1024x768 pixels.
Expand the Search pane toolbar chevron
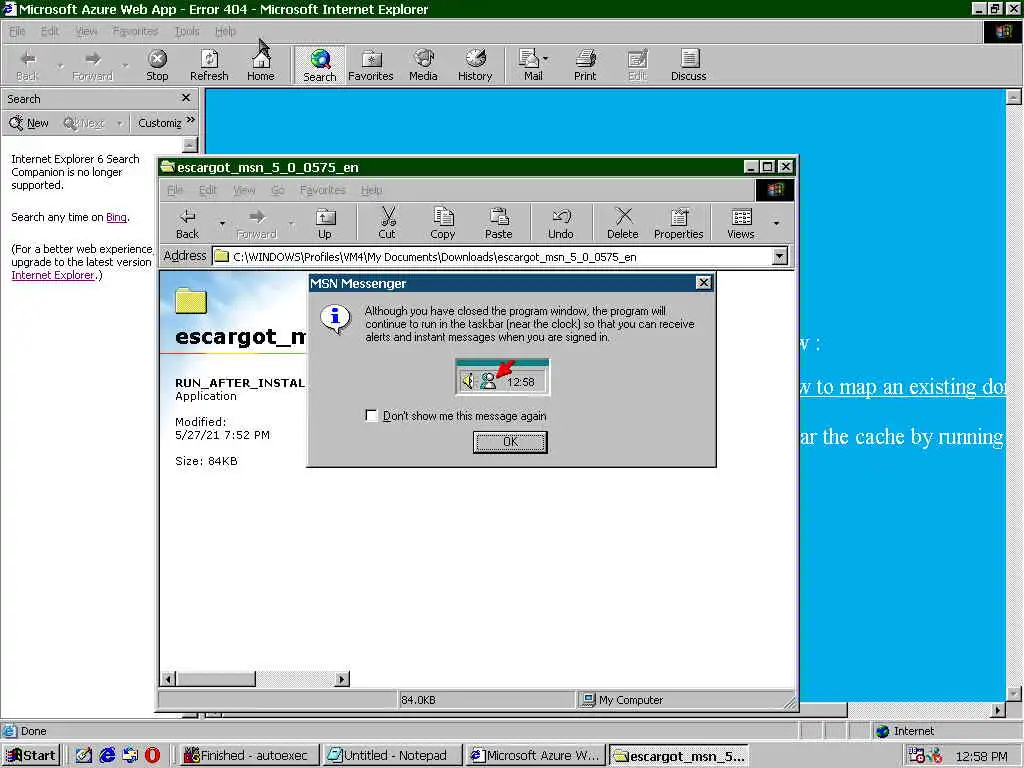click(191, 120)
